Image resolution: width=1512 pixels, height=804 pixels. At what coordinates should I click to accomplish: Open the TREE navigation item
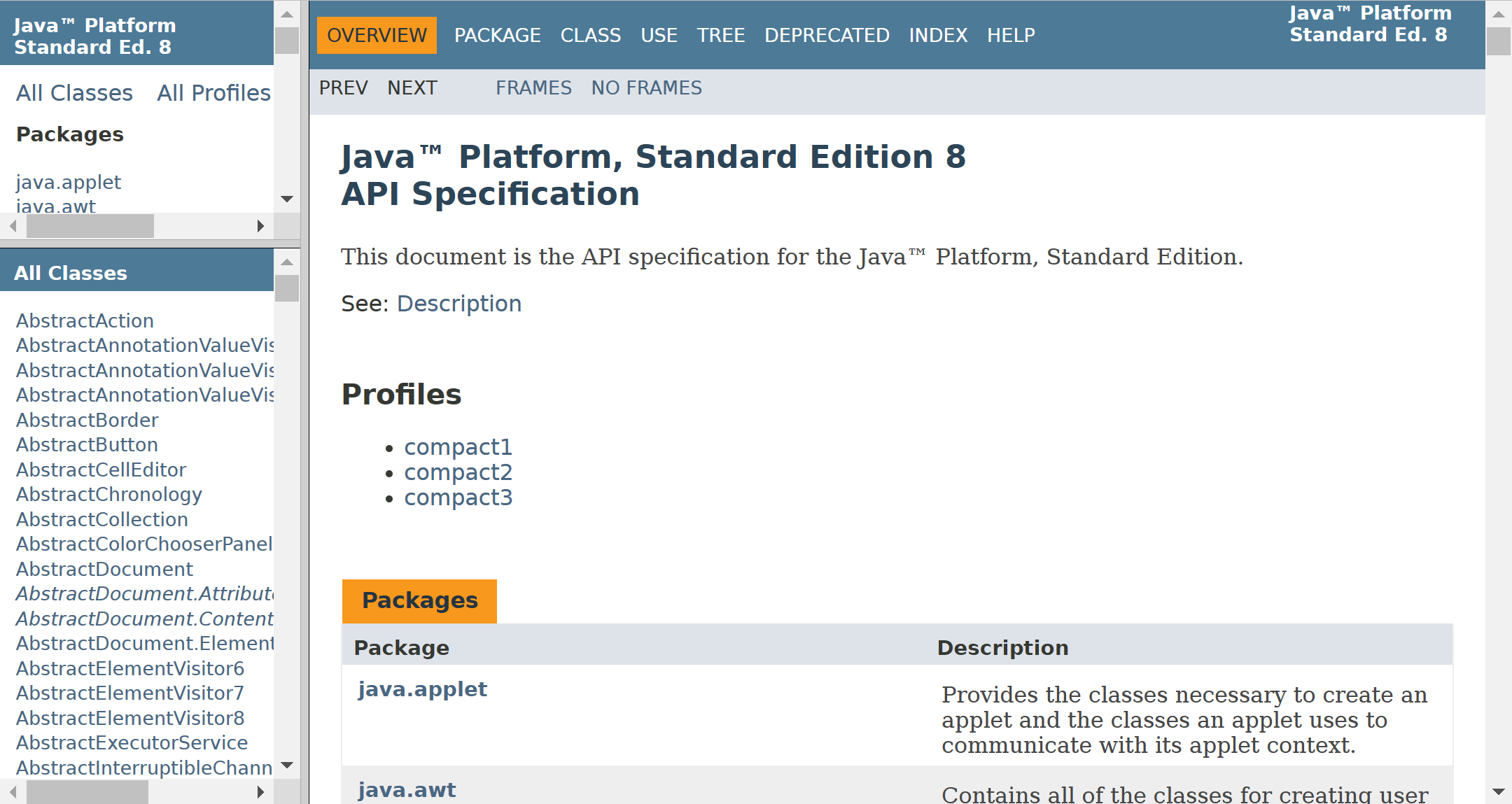pyautogui.click(x=720, y=36)
